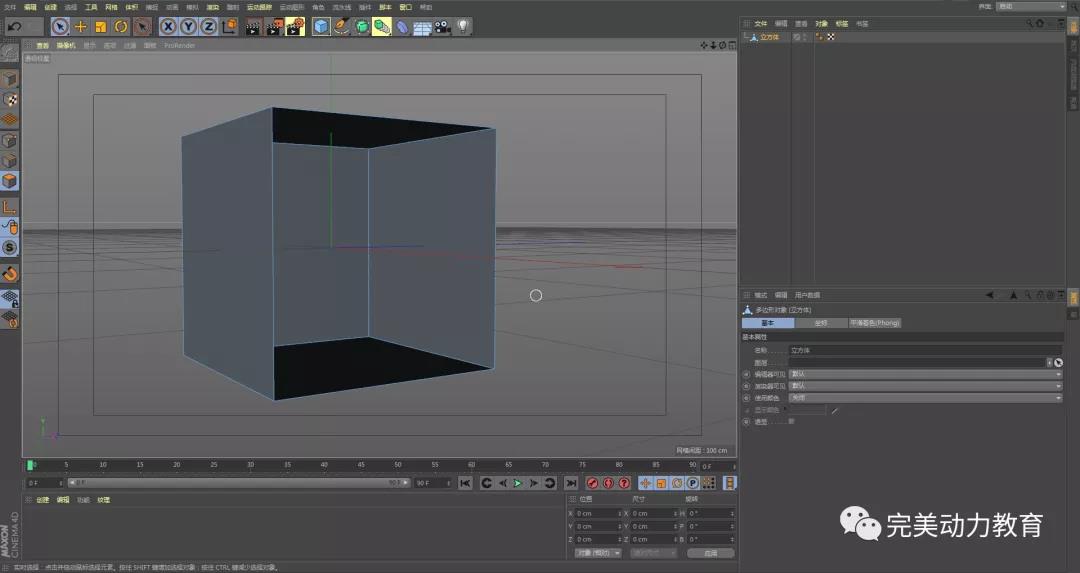Click the 名称 field containing 立方体
The width and height of the screenshot is (1080, 573).
click(925, 351)
